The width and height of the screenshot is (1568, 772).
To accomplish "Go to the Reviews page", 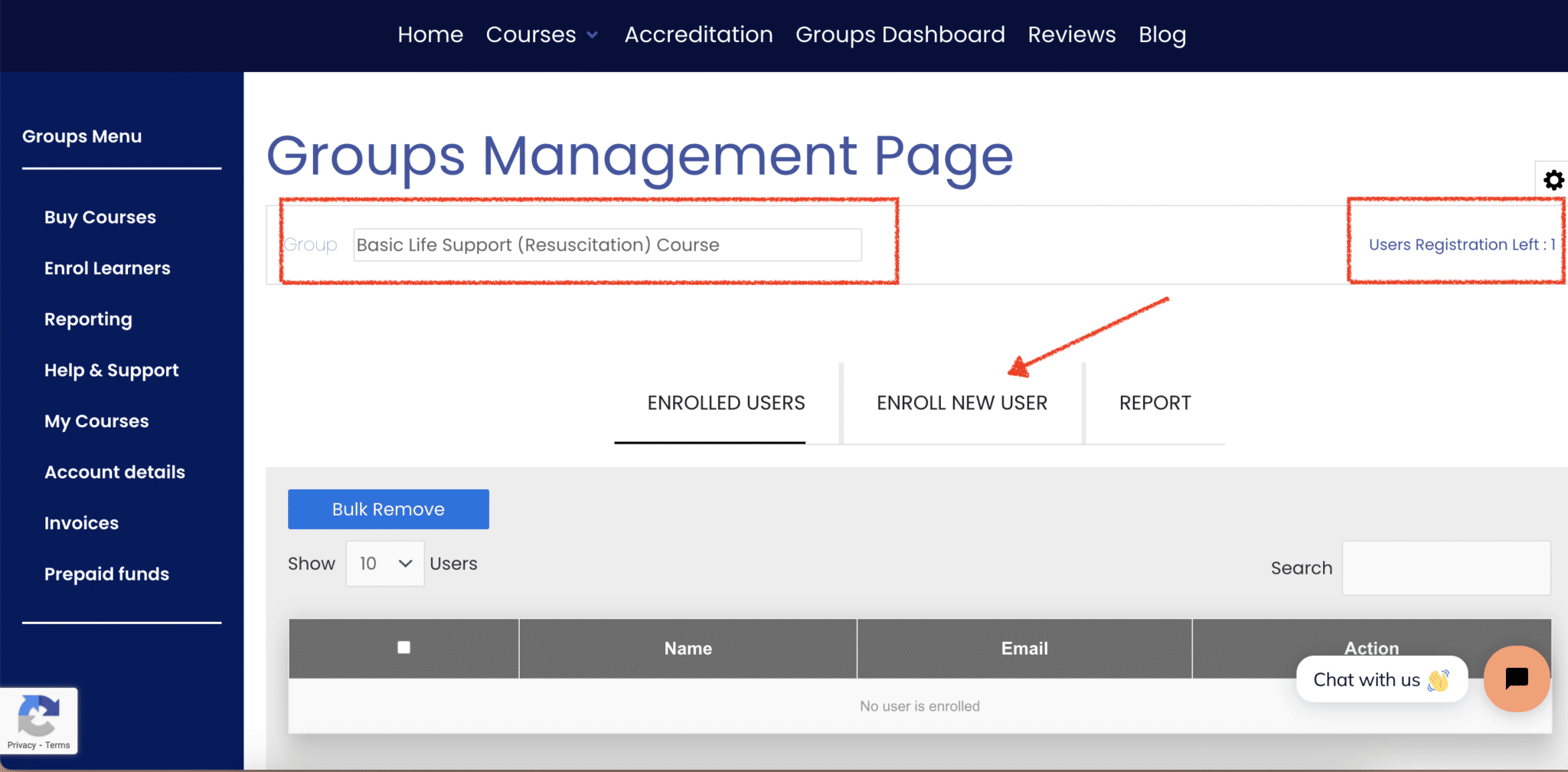I will [x=1071, y=34].
